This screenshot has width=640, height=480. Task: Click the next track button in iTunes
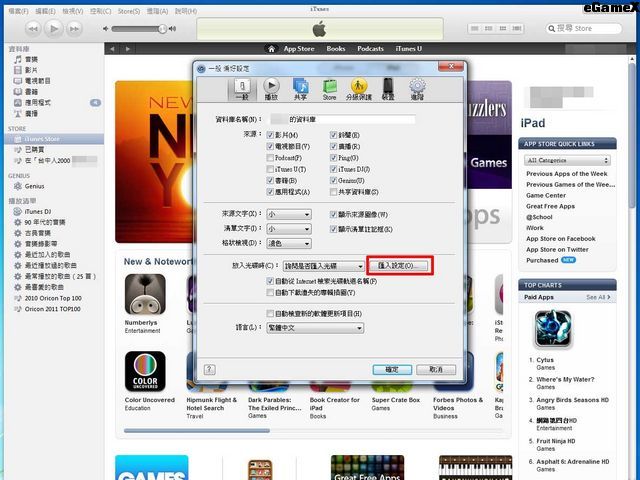[x=74, y=29]
